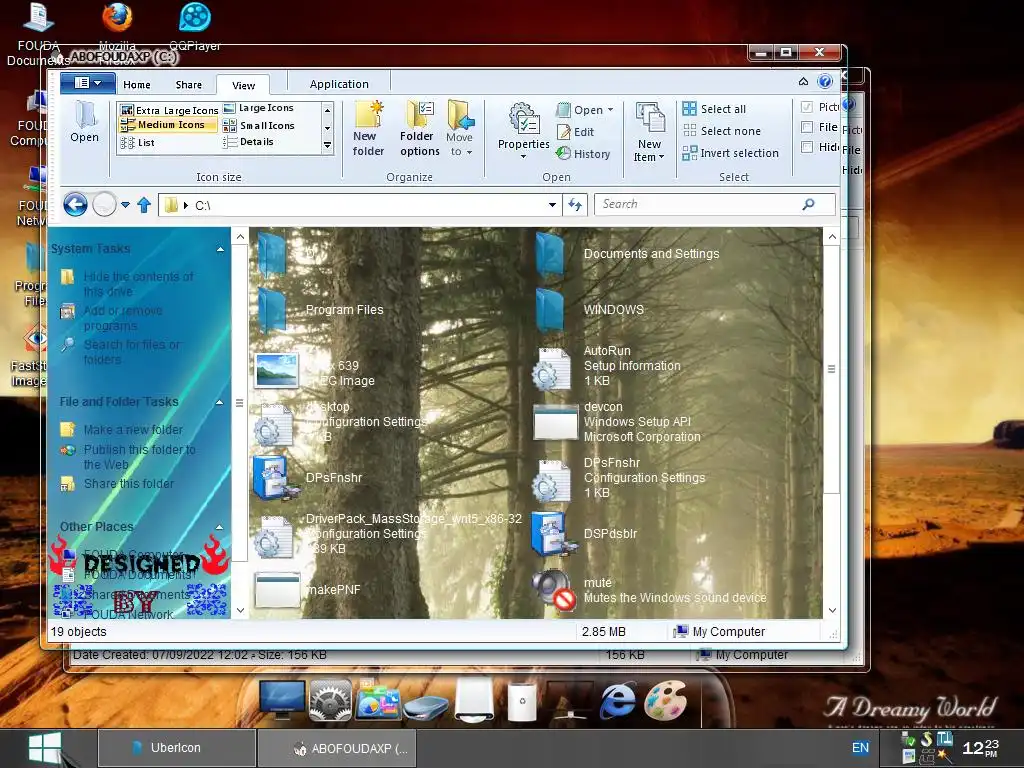1024x768 pixels.
Task: Click Add or remove programs link
Action: click(123, 318)
